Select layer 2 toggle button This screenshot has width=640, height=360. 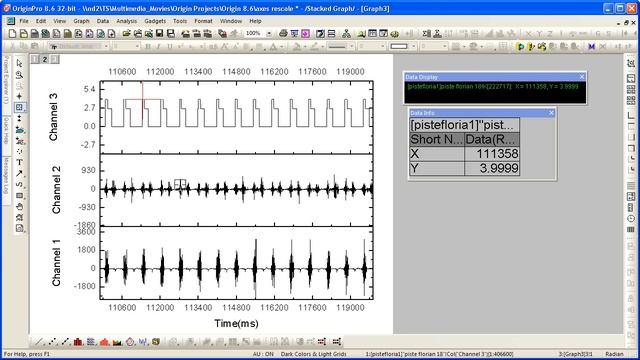tap(45, 60)
